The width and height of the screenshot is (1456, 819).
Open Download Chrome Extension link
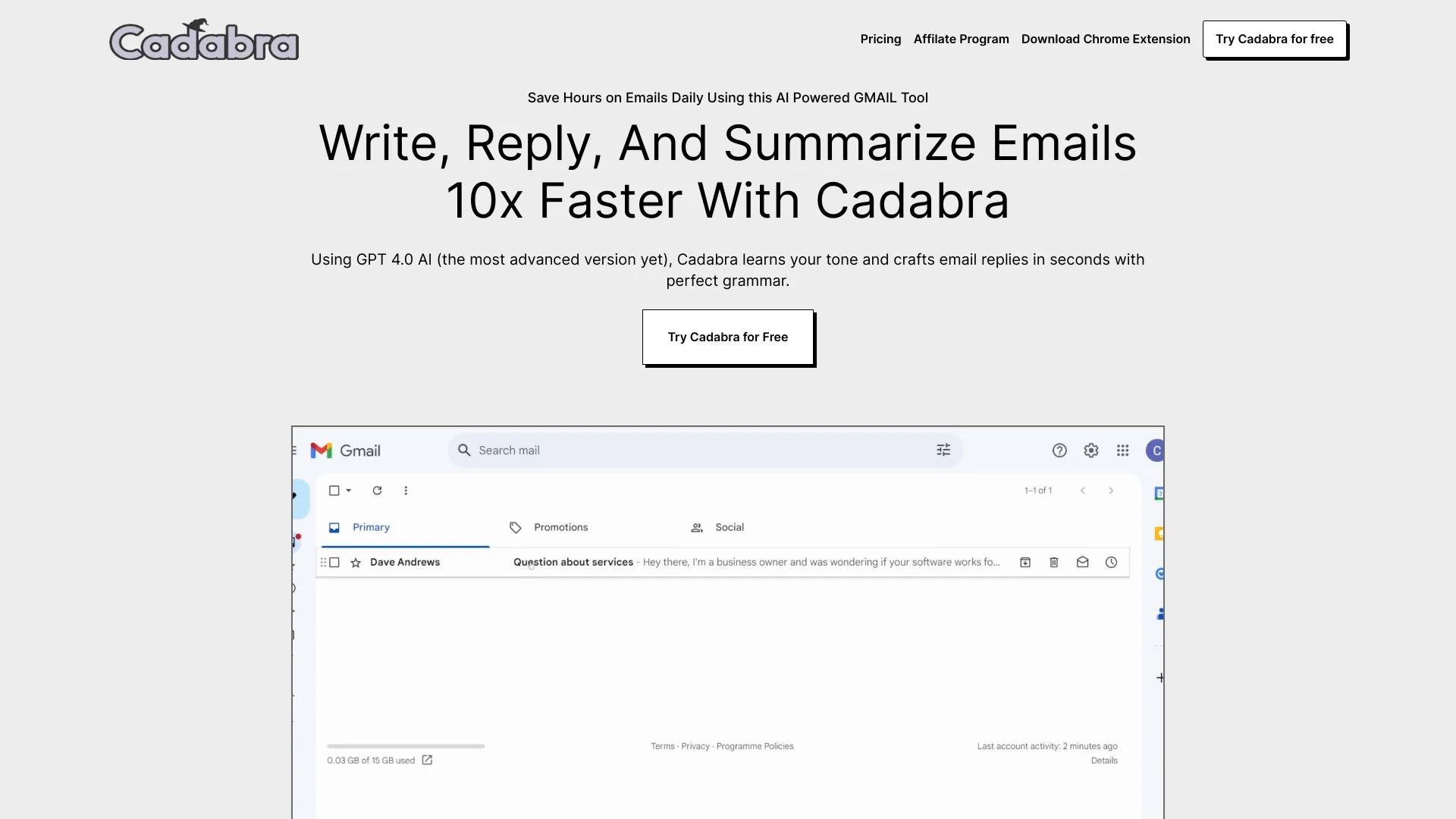point(1106,38)
